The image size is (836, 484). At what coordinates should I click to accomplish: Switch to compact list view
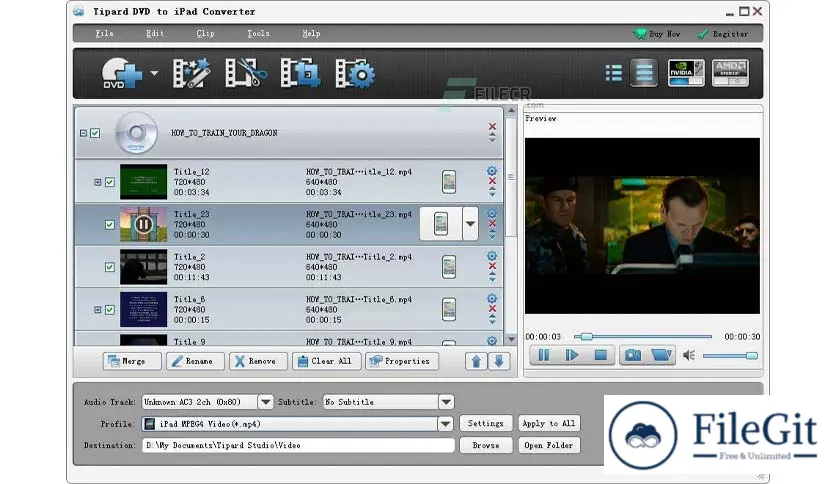click(x=614, y=72)
